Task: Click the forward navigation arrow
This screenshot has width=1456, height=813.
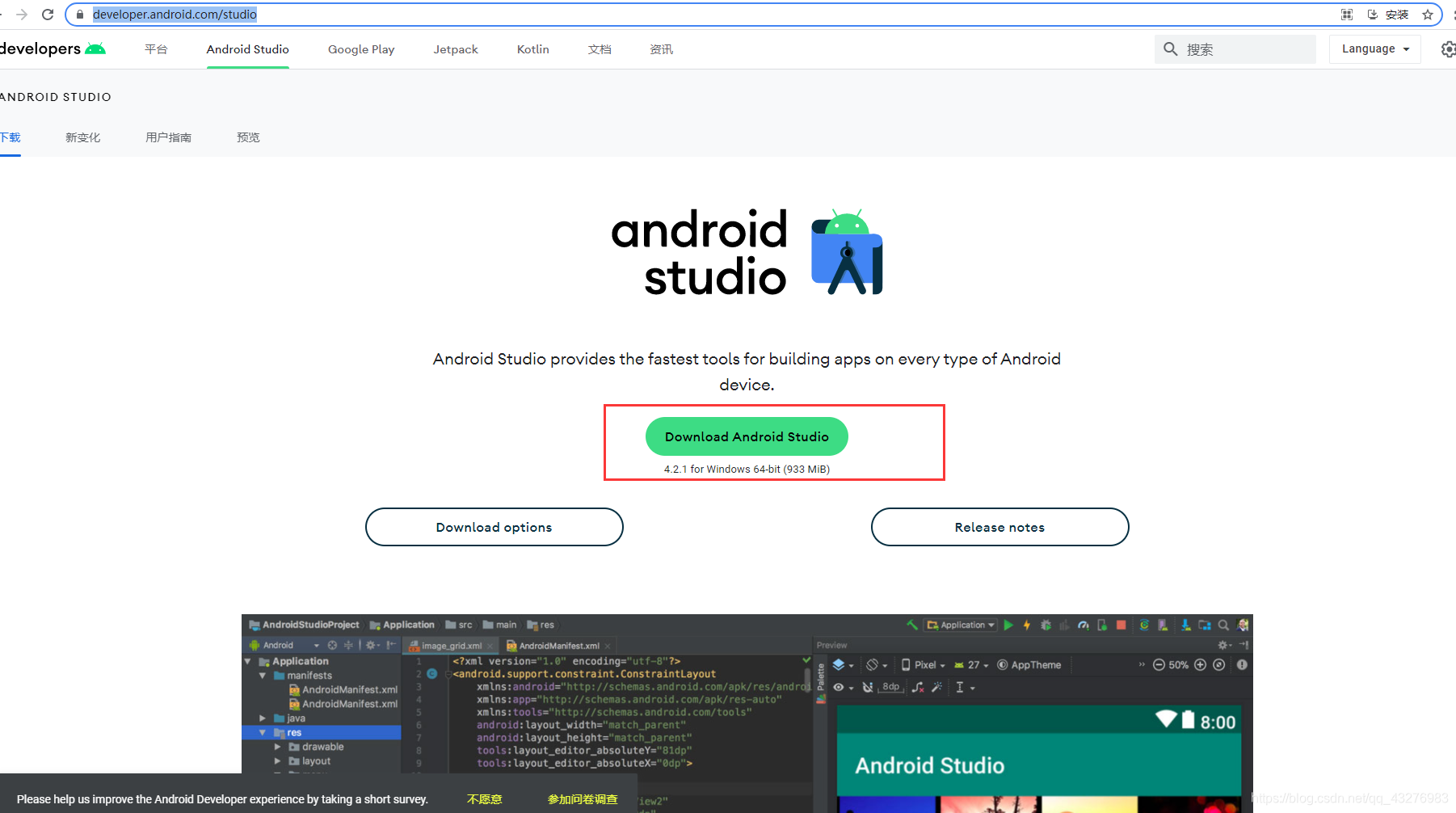Action: 22,15
